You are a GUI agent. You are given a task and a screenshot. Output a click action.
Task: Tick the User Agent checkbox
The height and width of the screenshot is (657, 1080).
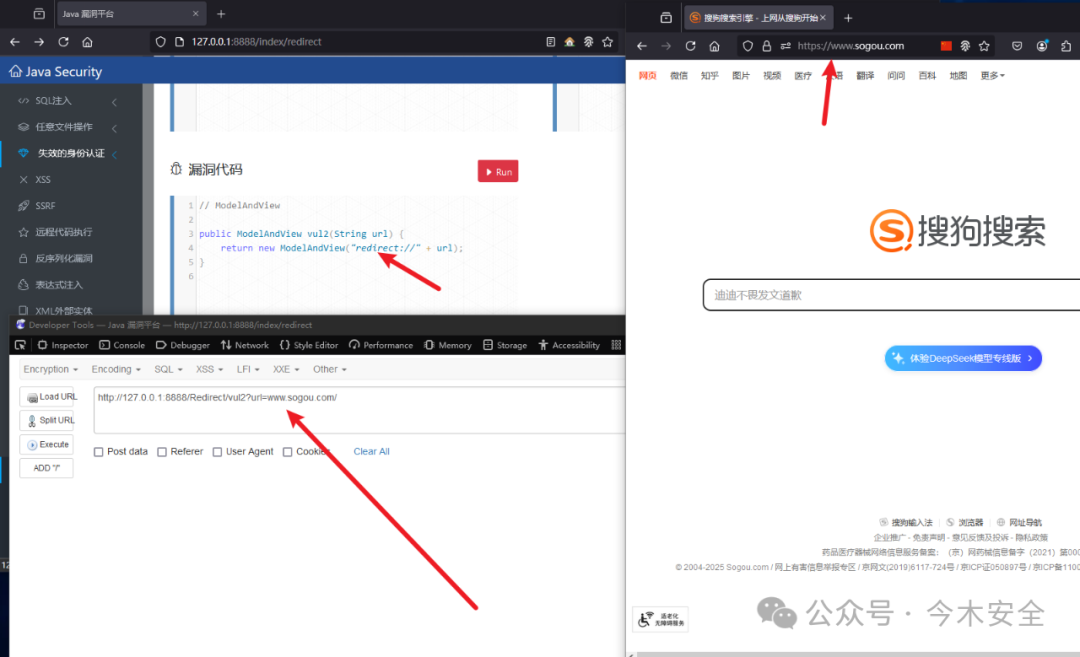(217, 452)
